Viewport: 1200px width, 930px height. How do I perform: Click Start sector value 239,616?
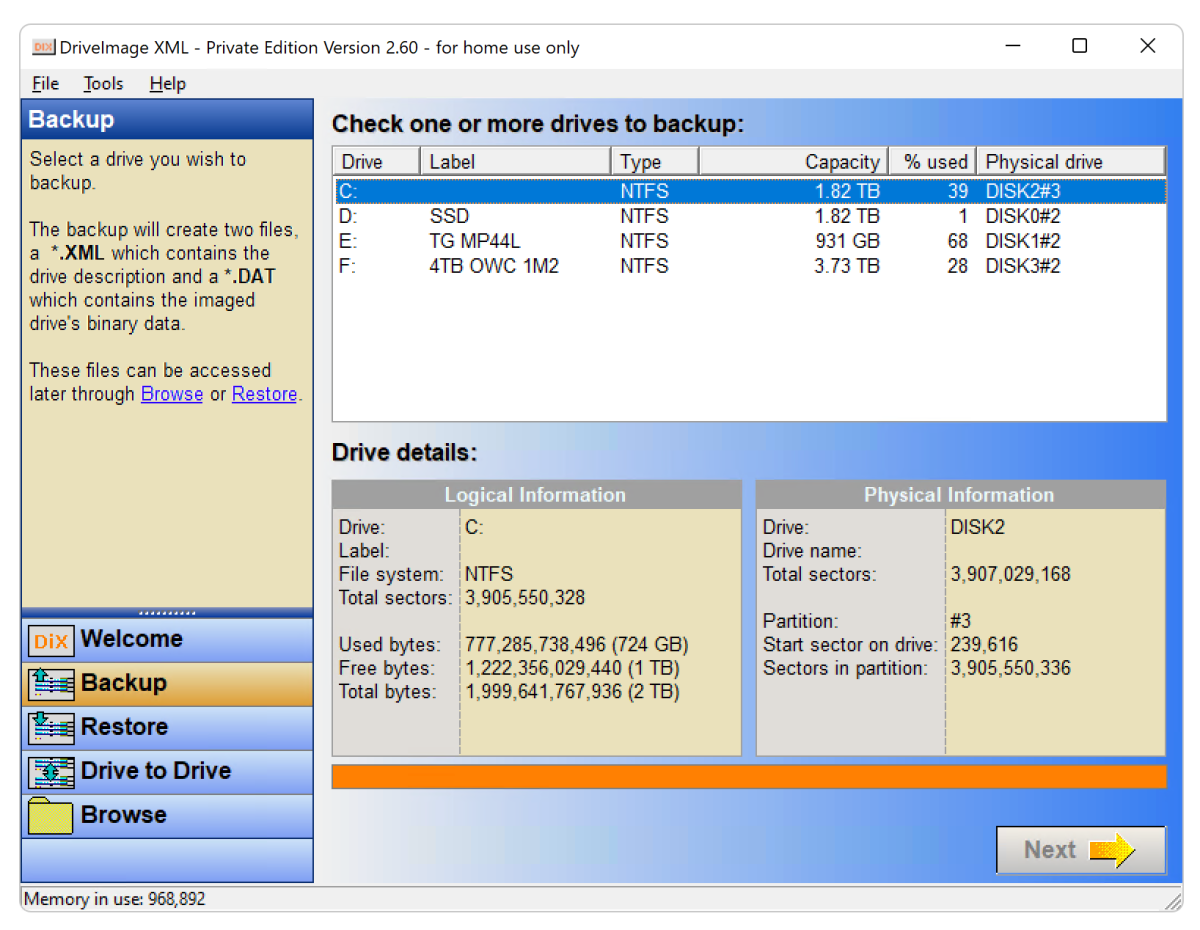click(984, 645)
